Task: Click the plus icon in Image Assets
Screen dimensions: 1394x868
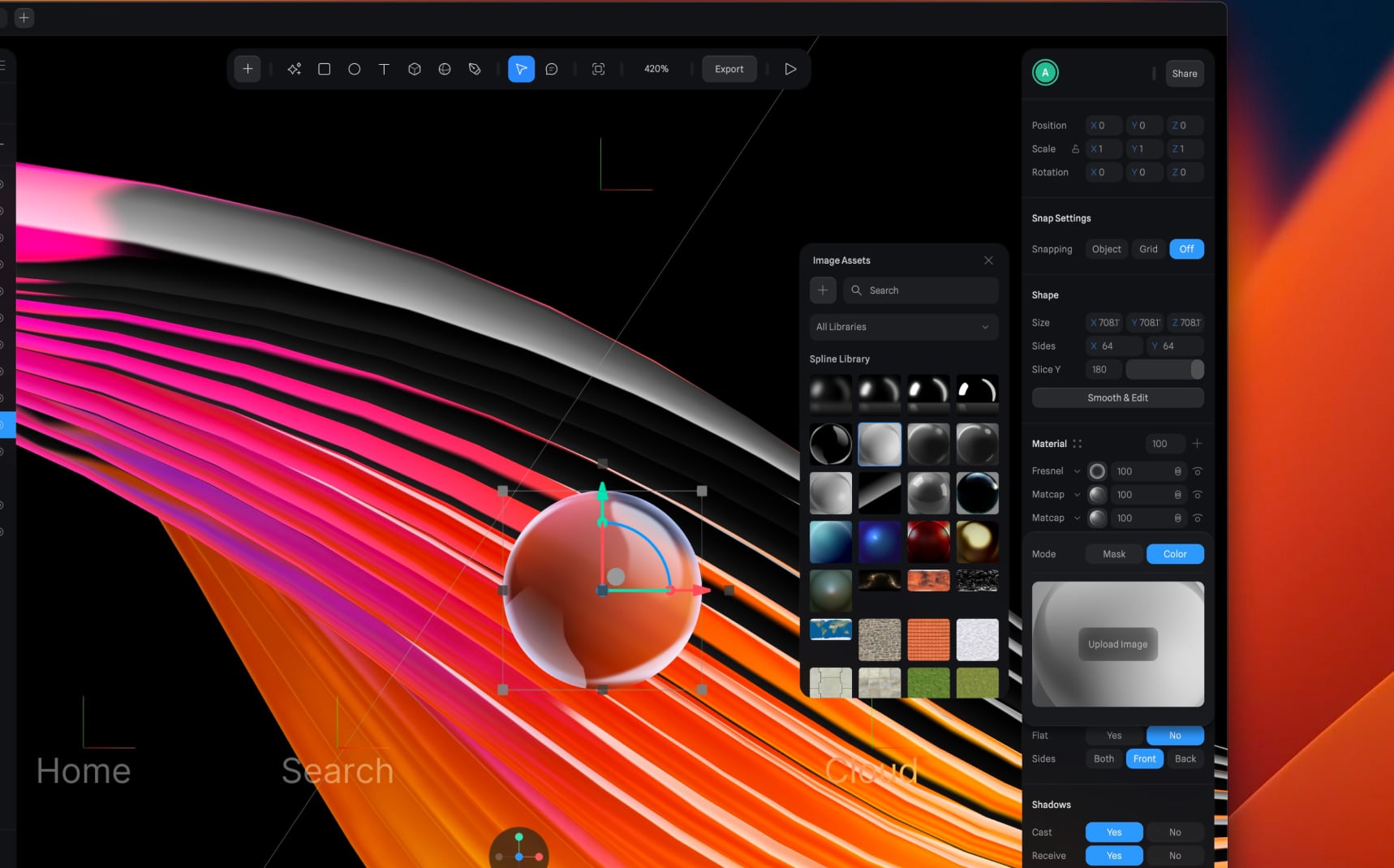Action: [822, 290]
